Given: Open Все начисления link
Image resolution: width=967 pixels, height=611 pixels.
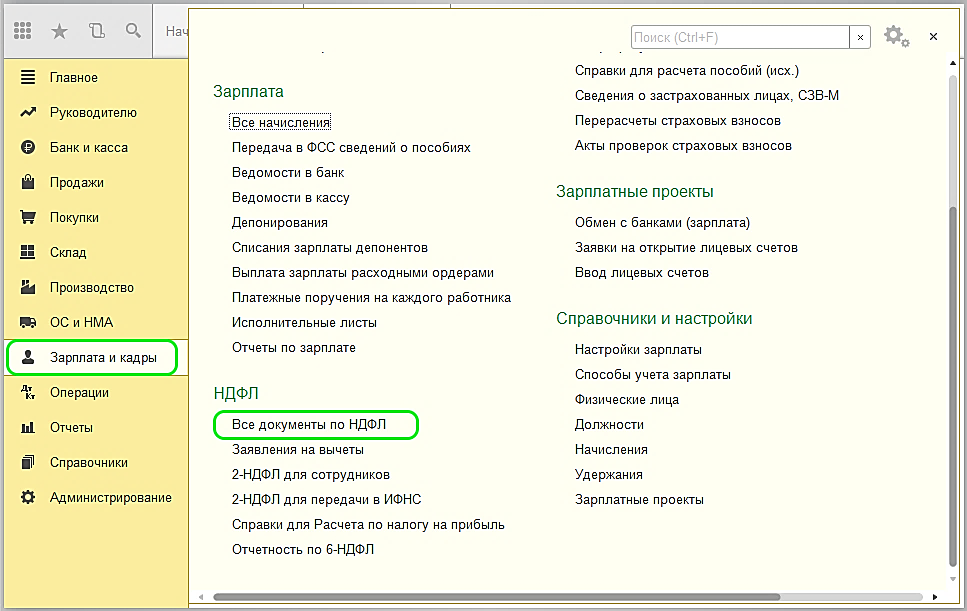Looking at the screenshot, I should coord(281,122).
